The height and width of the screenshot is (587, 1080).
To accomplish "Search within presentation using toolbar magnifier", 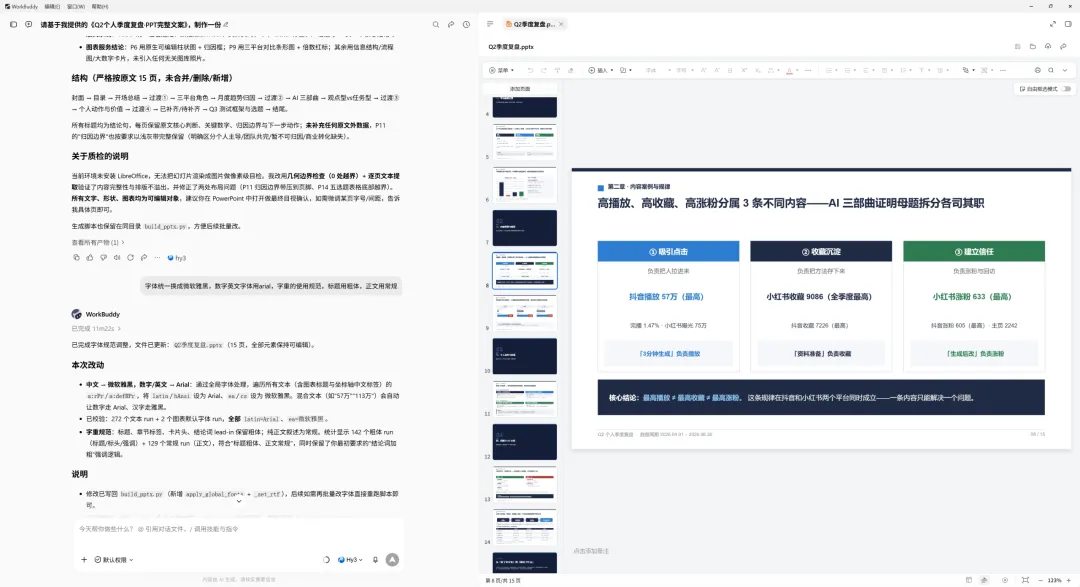I will (x=1051, y=70).
